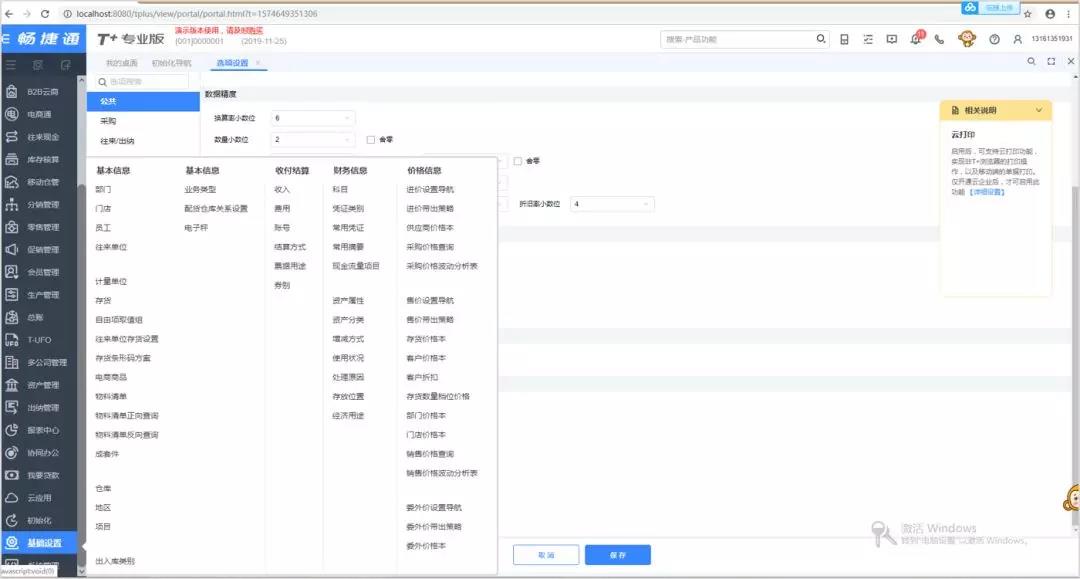Open the 生产管理 module icon
The height and width of the screenshot is (579, 1080).
(12, 295)
